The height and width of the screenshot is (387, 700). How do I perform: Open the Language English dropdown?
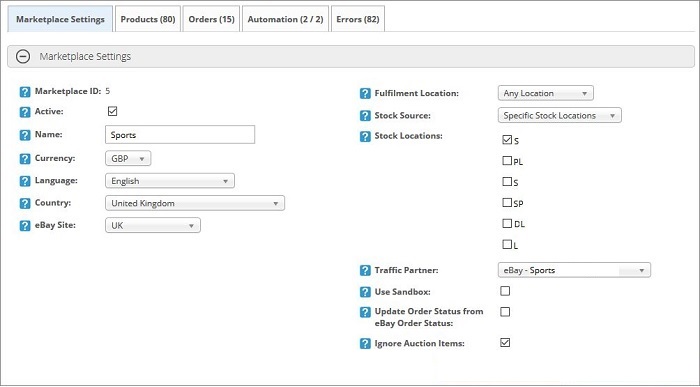[170, 181]
